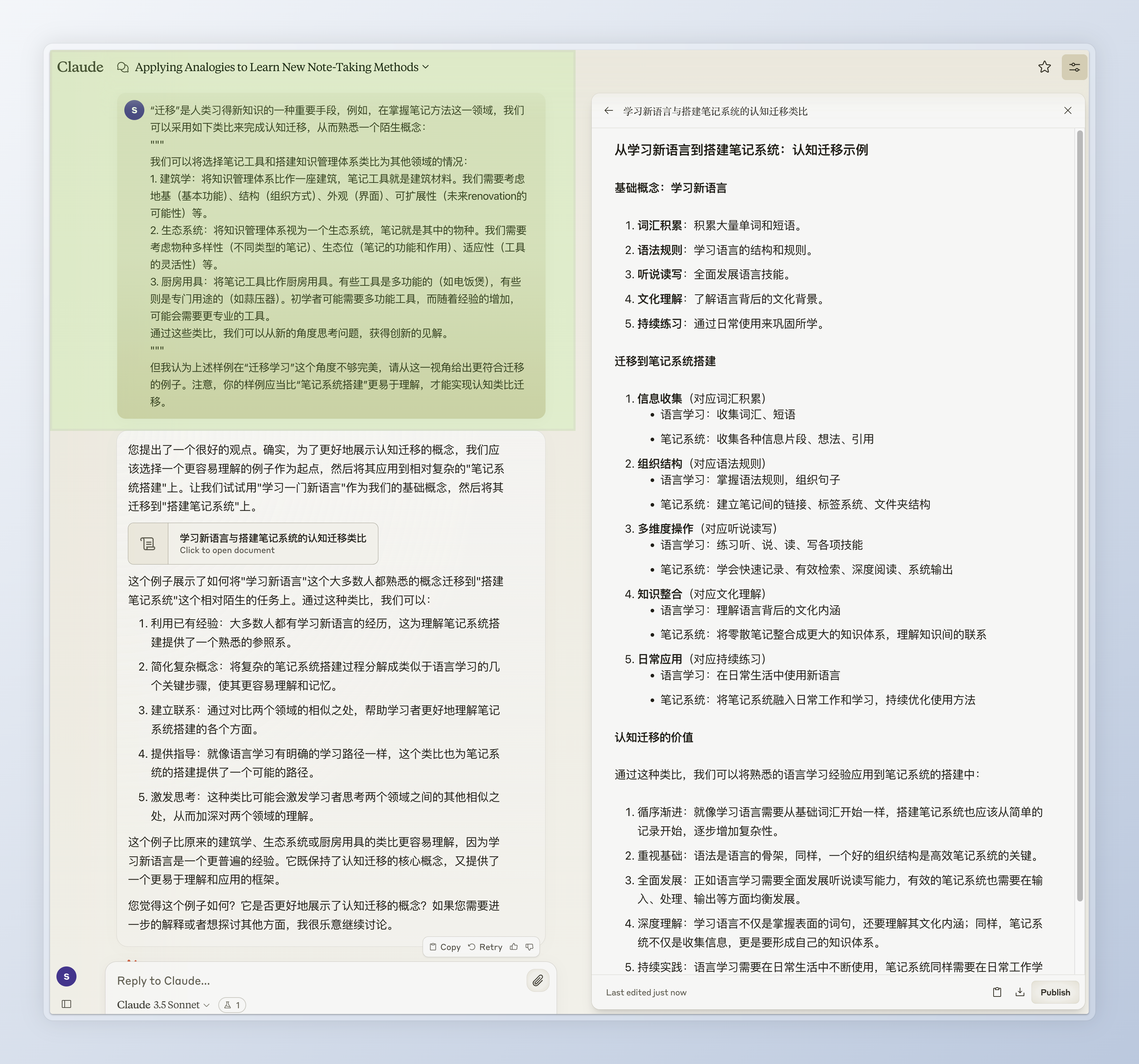Screen dimensions: 1139x1064
Task: Click the artifact panel scrollbar
Action: tap(1080, 516)
